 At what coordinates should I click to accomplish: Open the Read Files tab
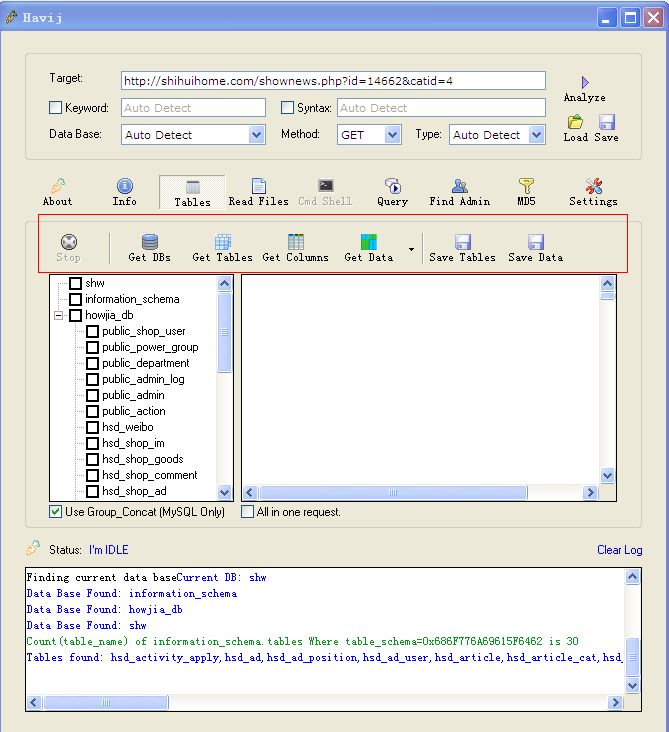click(259, 192)
